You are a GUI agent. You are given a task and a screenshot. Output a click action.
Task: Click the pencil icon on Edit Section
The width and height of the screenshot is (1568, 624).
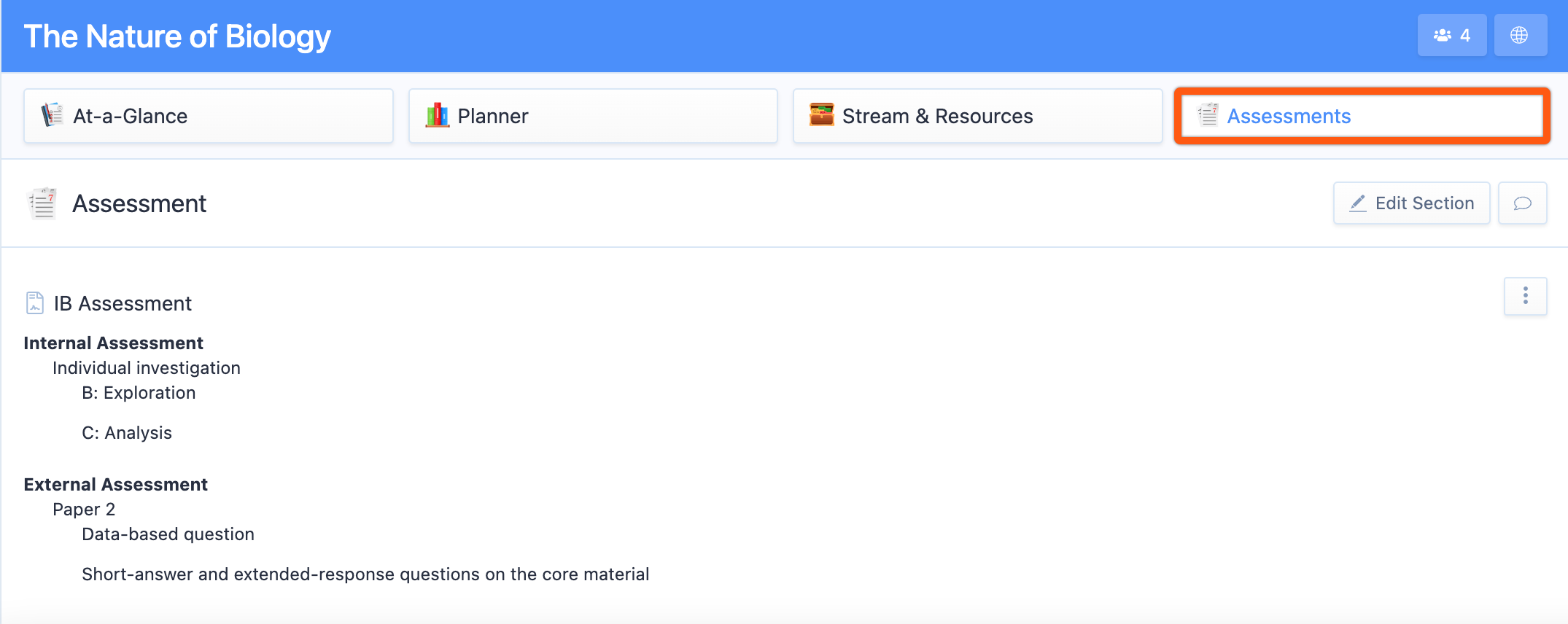click(1357, 203)
